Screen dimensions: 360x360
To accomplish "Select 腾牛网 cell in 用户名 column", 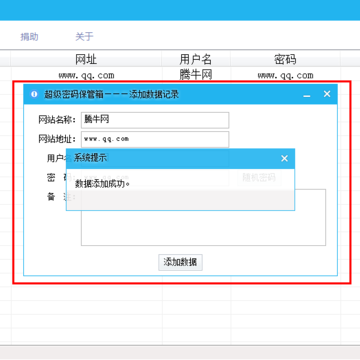I will click(x=196, y=75).
